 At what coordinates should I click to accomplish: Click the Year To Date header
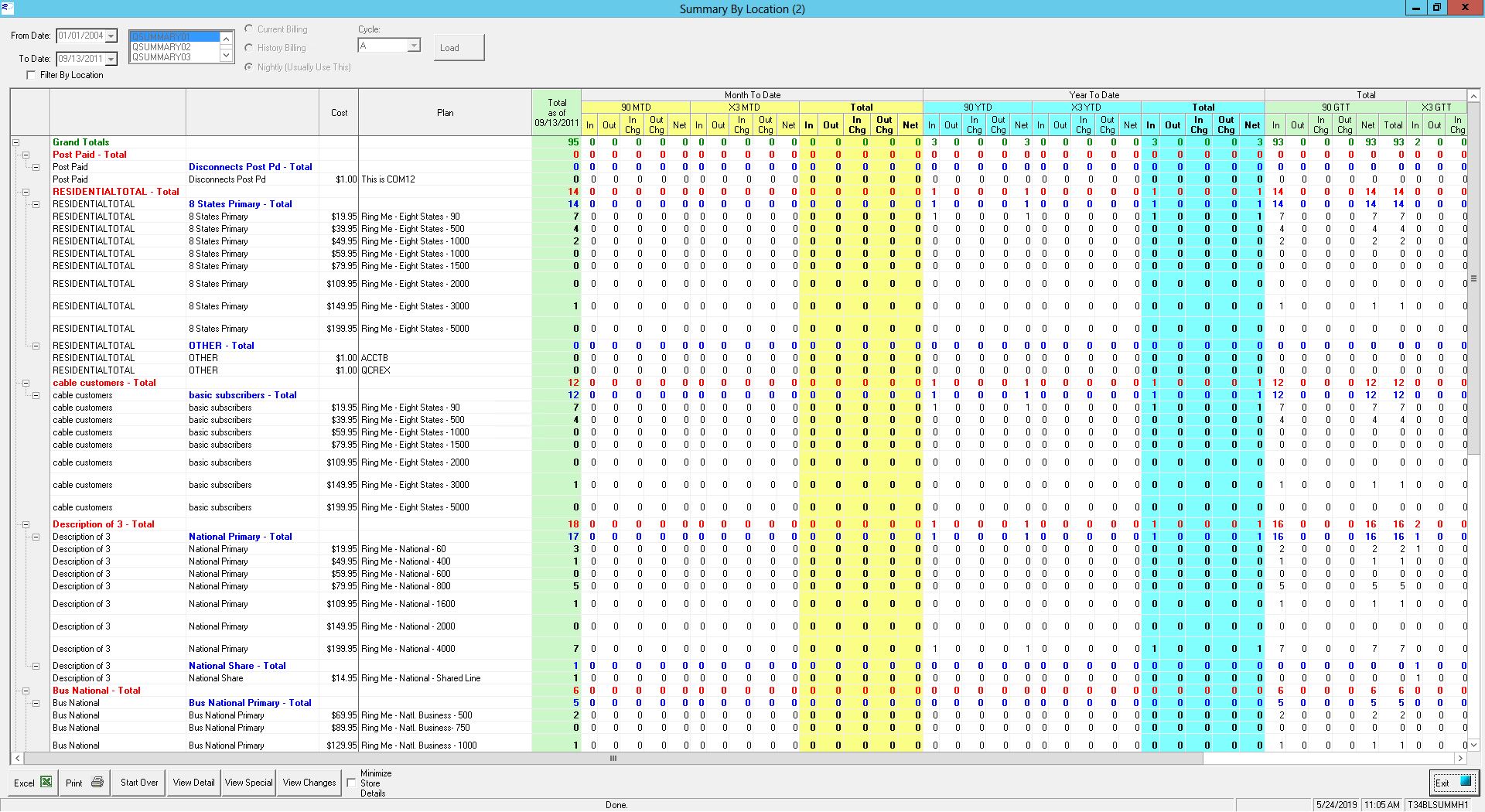pos(1094,95)
